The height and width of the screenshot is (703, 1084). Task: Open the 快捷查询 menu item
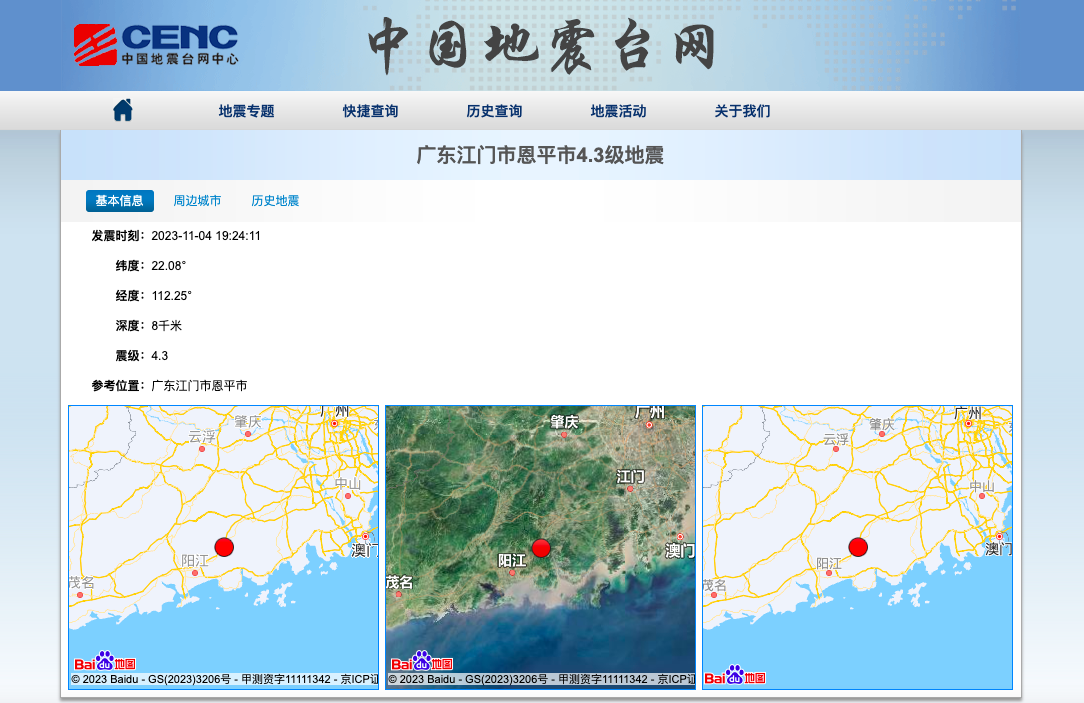pyautogui.click(x=370, y=111)
